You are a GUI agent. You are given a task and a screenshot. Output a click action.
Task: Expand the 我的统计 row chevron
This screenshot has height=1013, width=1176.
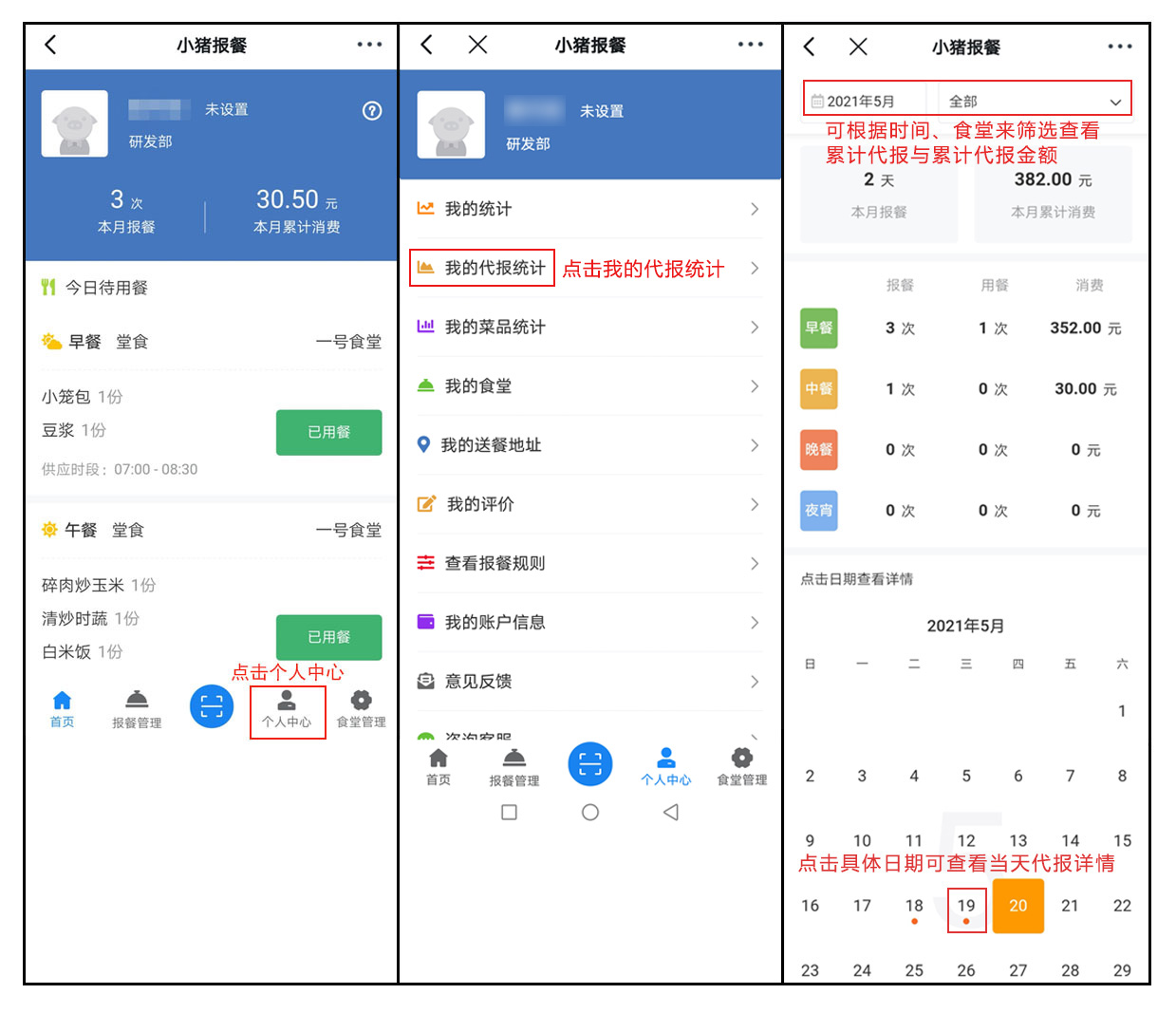[755, 209]
